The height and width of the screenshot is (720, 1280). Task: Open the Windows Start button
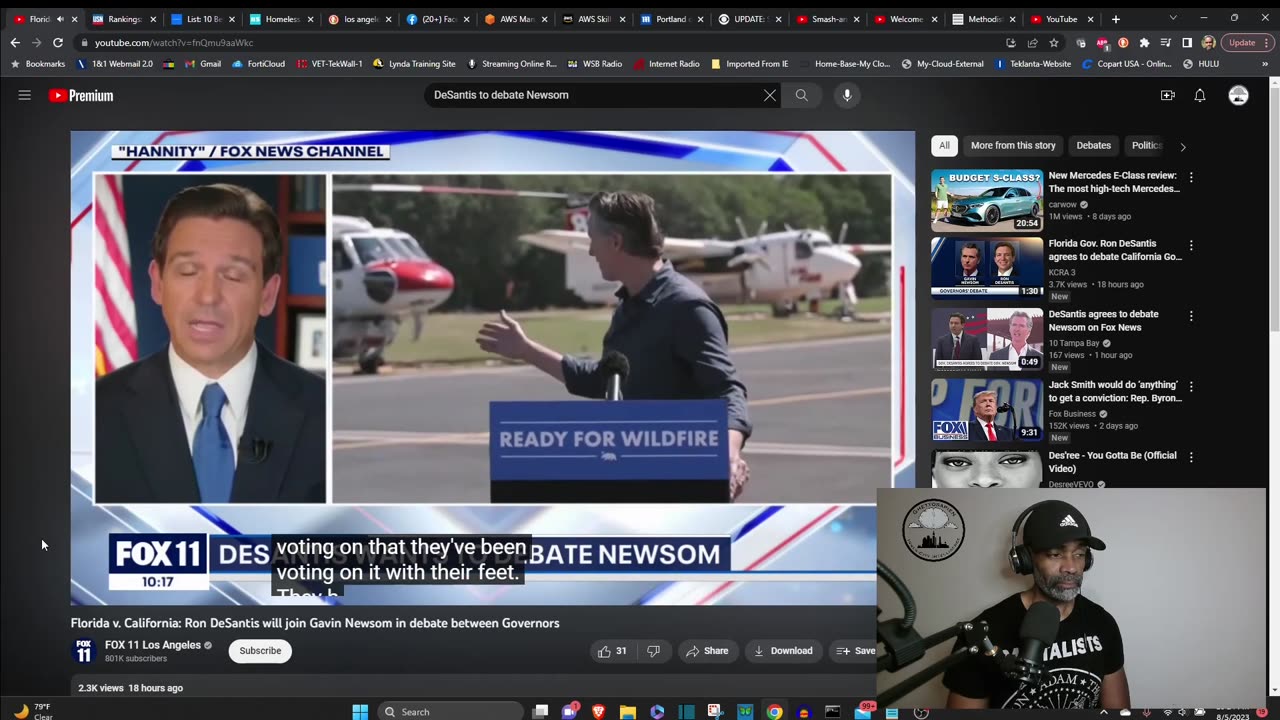[360, 711]
